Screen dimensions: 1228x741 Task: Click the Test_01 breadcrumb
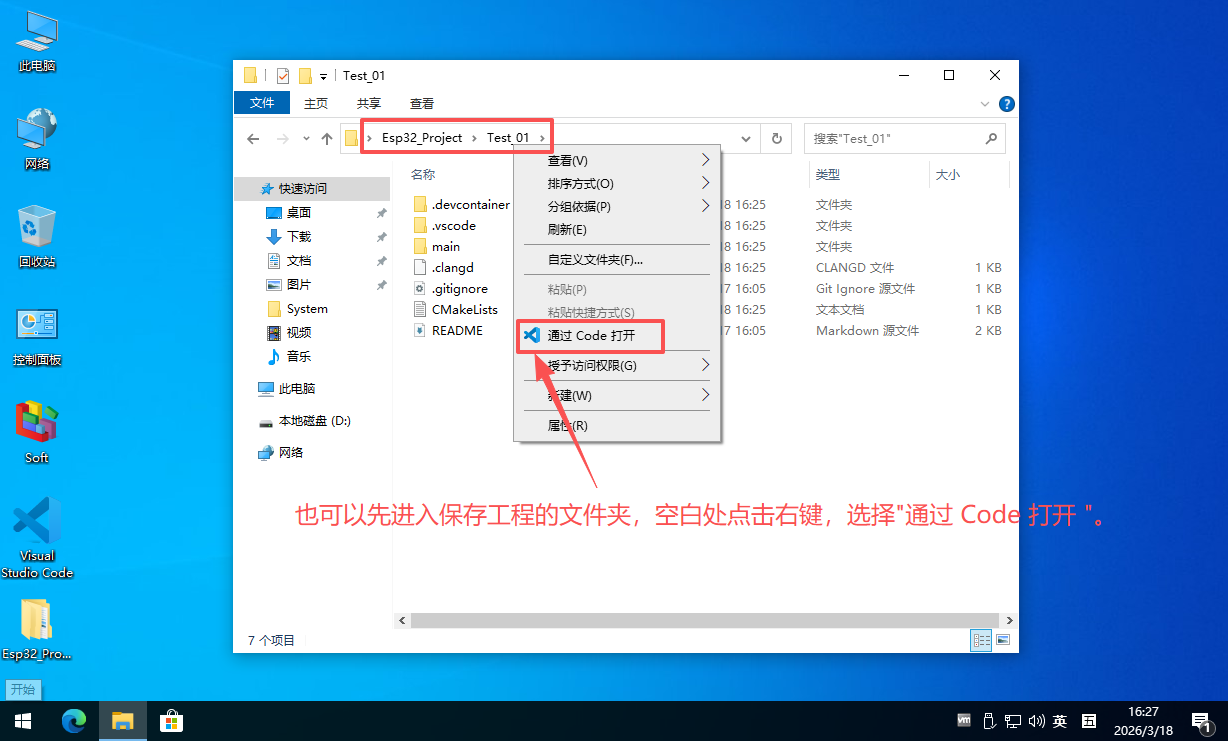click(508, 138)
